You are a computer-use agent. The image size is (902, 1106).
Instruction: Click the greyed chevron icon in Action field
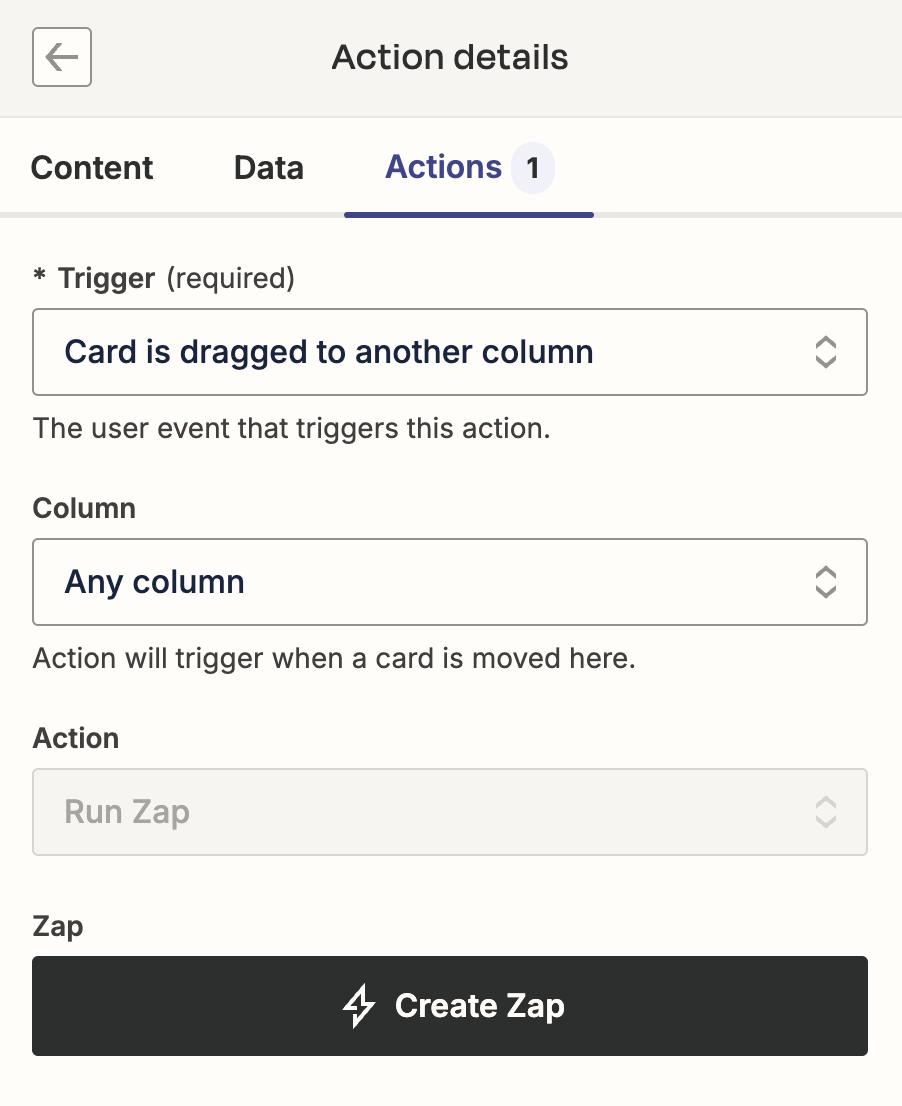(826, 812)
